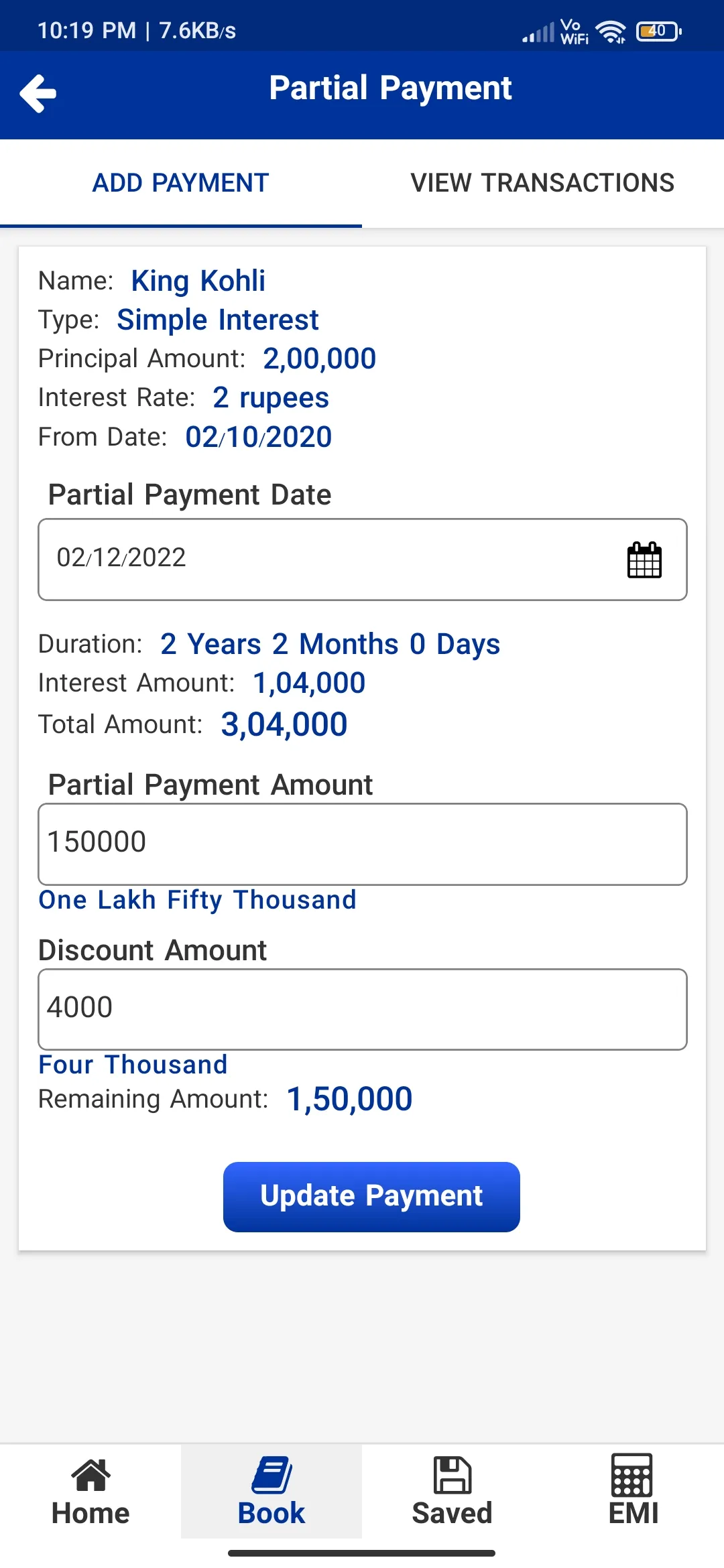The width and height of the screenshot is (724, 1568).
Task: Tap the King Kohli name value
Action: coord(198,281)
